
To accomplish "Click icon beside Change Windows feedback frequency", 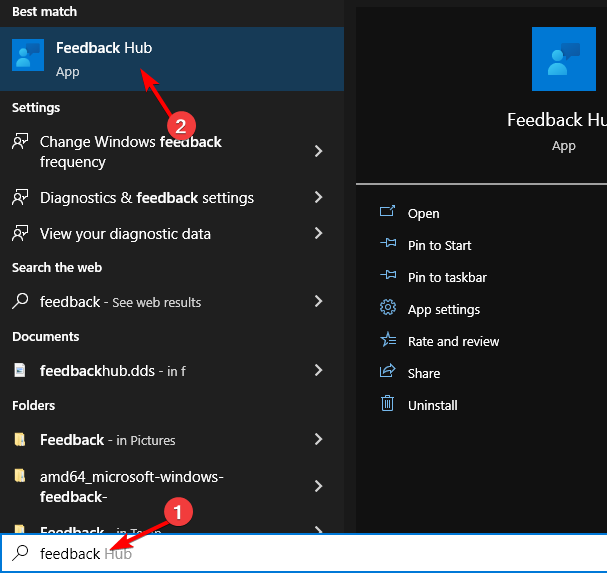I will click(20, 141).
